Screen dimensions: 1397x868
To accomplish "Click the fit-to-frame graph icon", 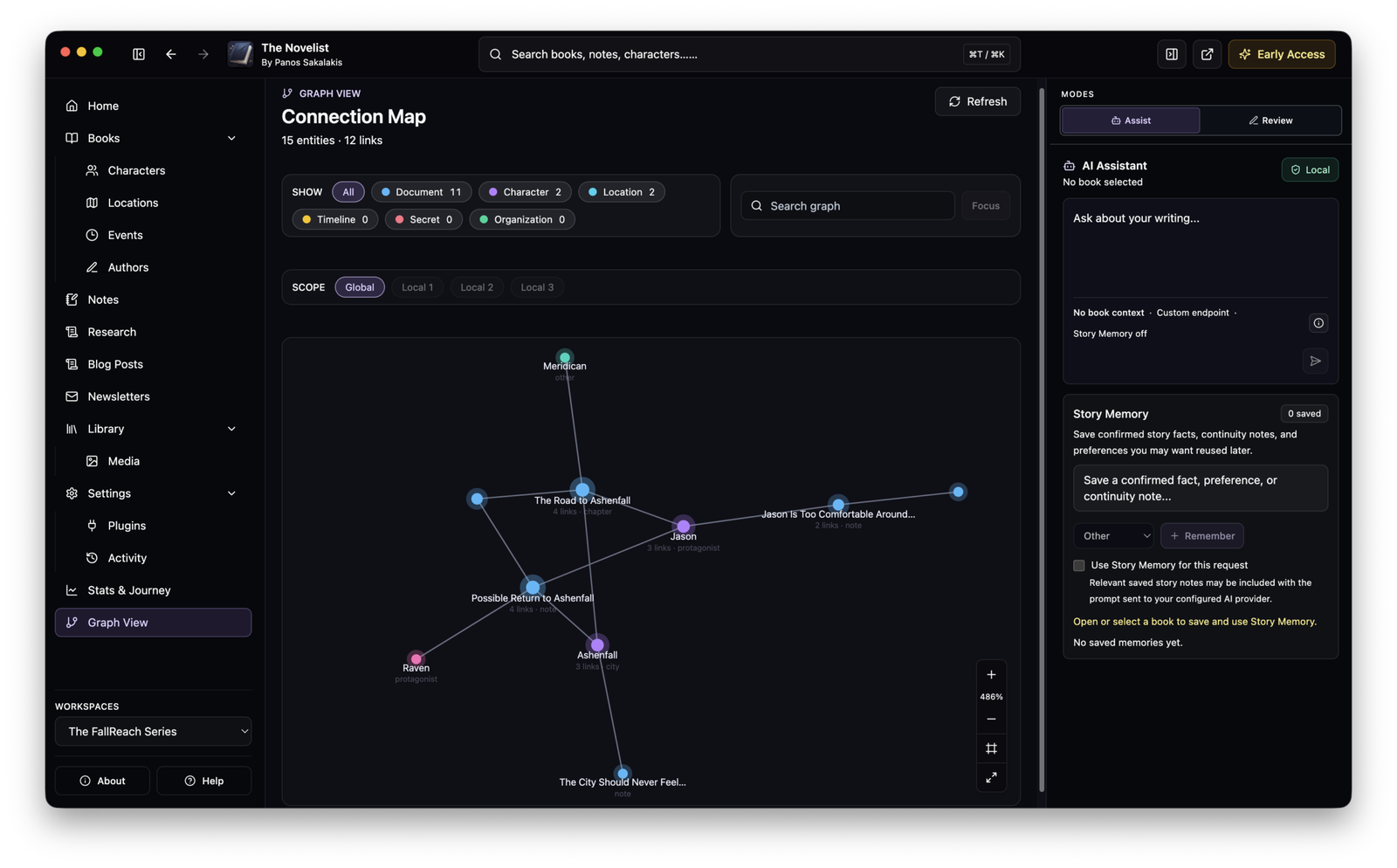I will click(991, 748).
